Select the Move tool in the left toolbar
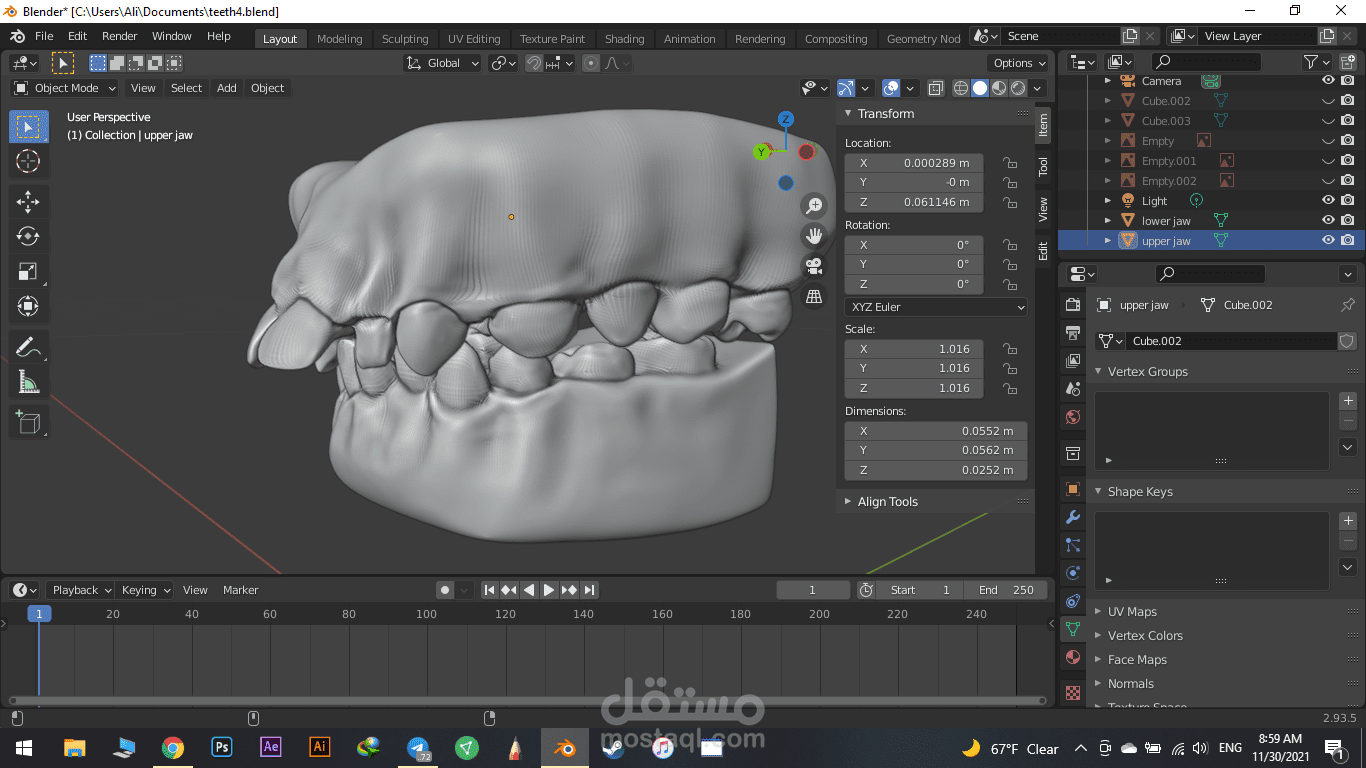1366x768 pixels. pyautogui.click(x=28, y=201)
